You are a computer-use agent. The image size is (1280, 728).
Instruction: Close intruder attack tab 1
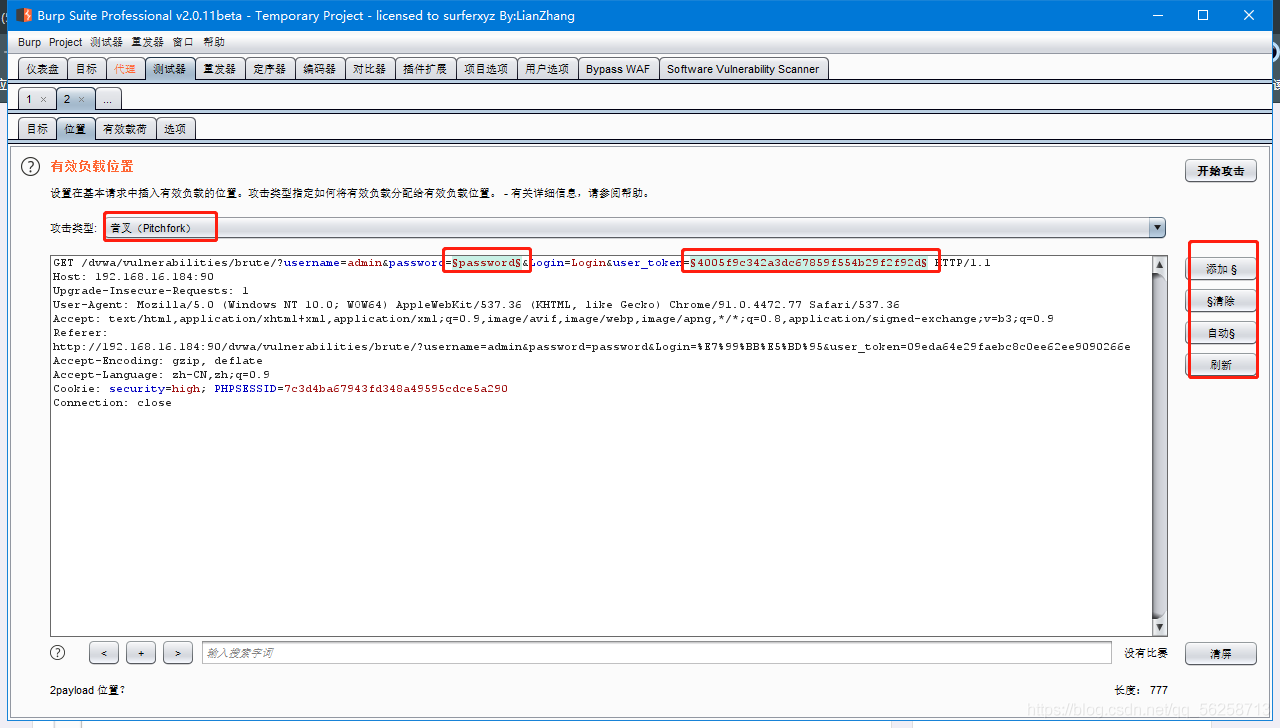pyautogui.click(x=43, y=100)
